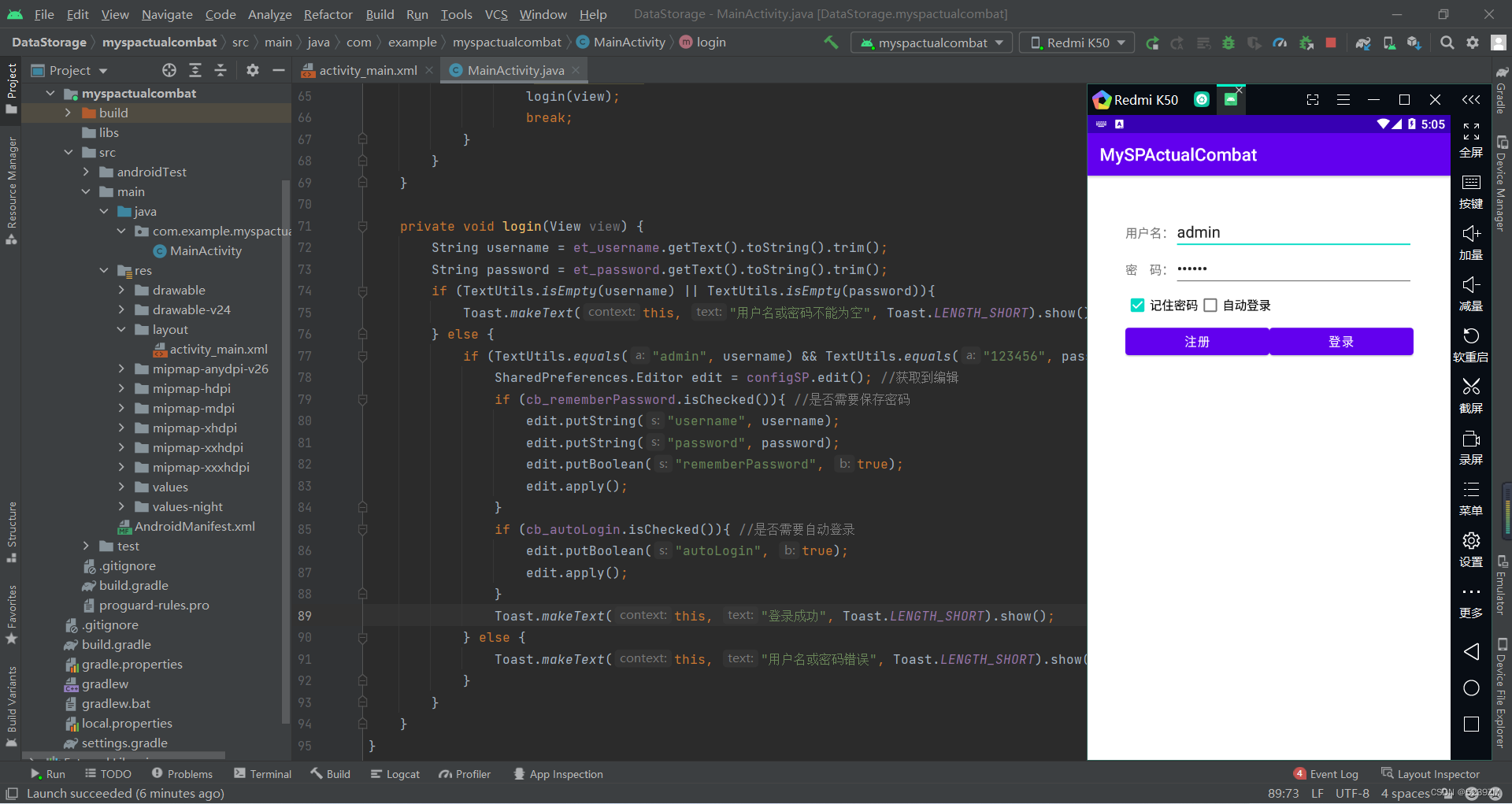Click Select Opened File target icon
1512x804 pixels.
169,71
